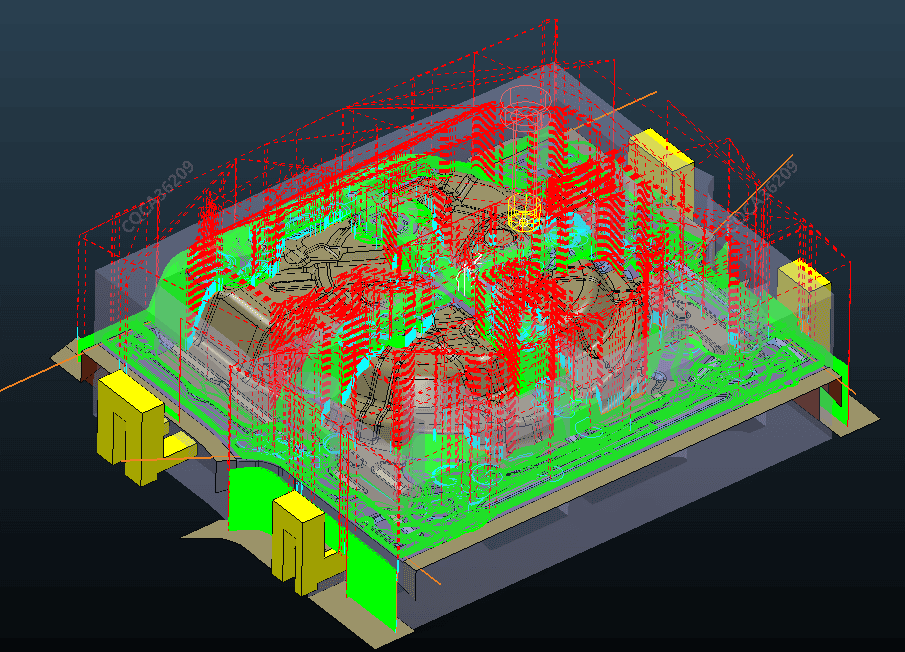
Task: Click the red wireframe tool holder cylinder
Action: pos(524,108)
